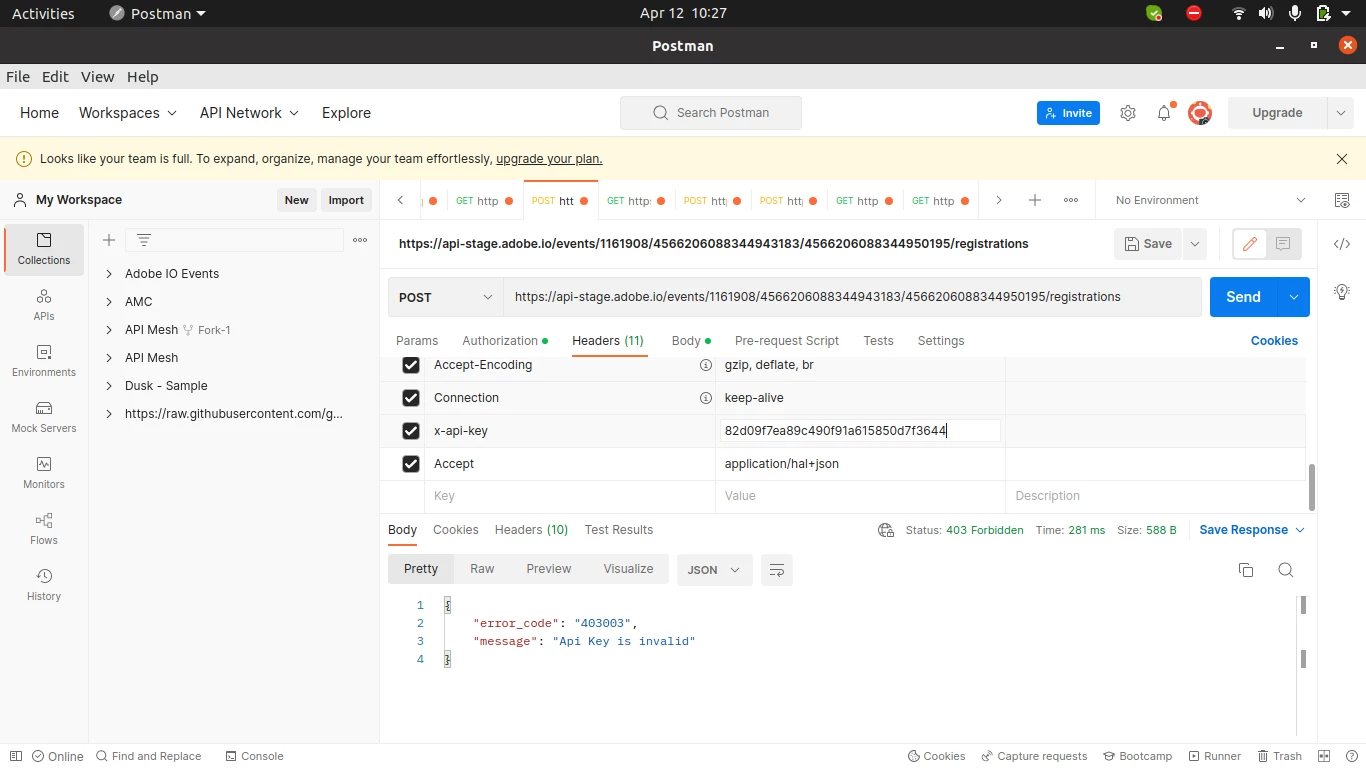Open History in the sidebar
The width and height of the screenshot is (1366, 768).
point(44,585)
